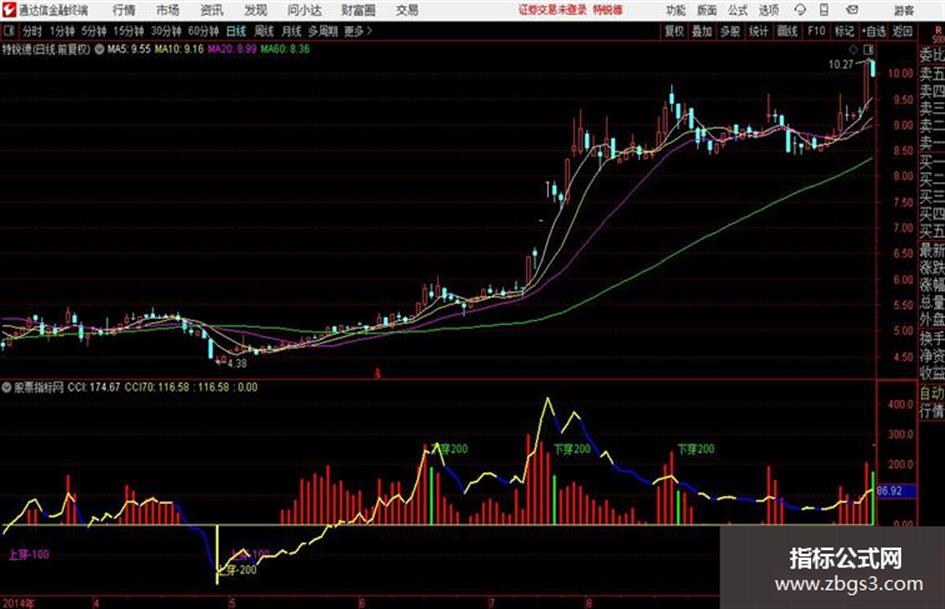Image resolution: width=945 pixels, height=609 pixels.
Task: Open the 资讯 menu
Action: [211, 10]
